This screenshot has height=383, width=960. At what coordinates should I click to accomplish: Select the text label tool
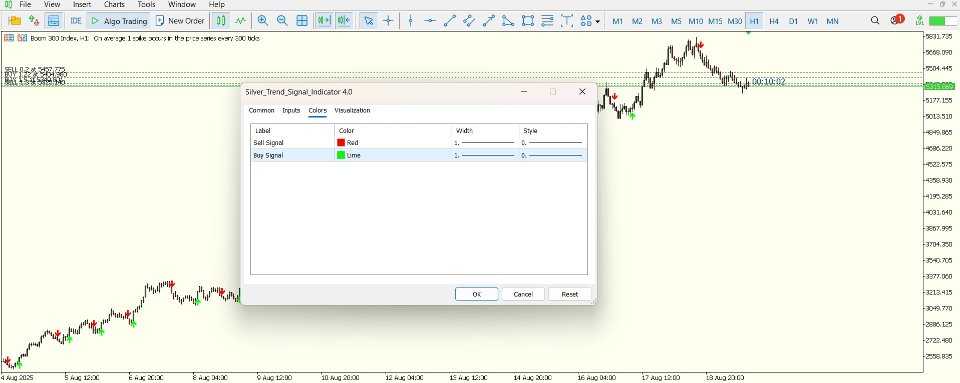[567, 21]
